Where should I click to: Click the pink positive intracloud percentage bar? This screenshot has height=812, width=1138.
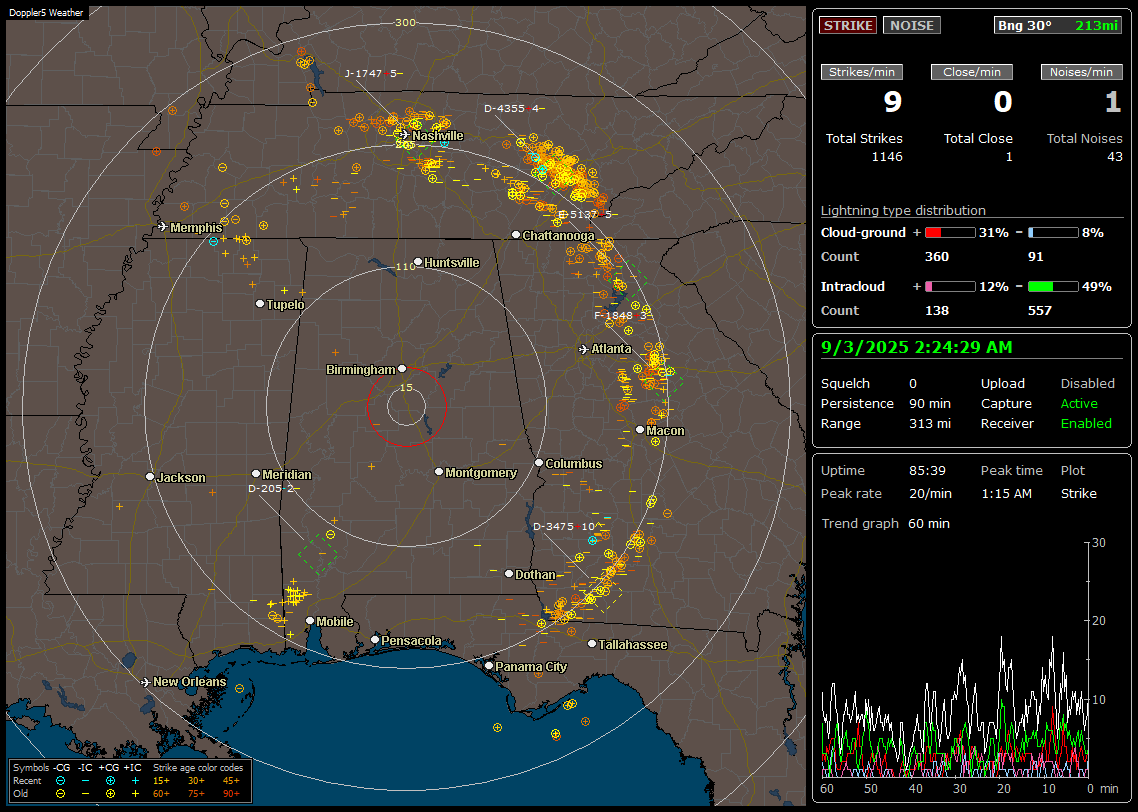tap(950, 287)
